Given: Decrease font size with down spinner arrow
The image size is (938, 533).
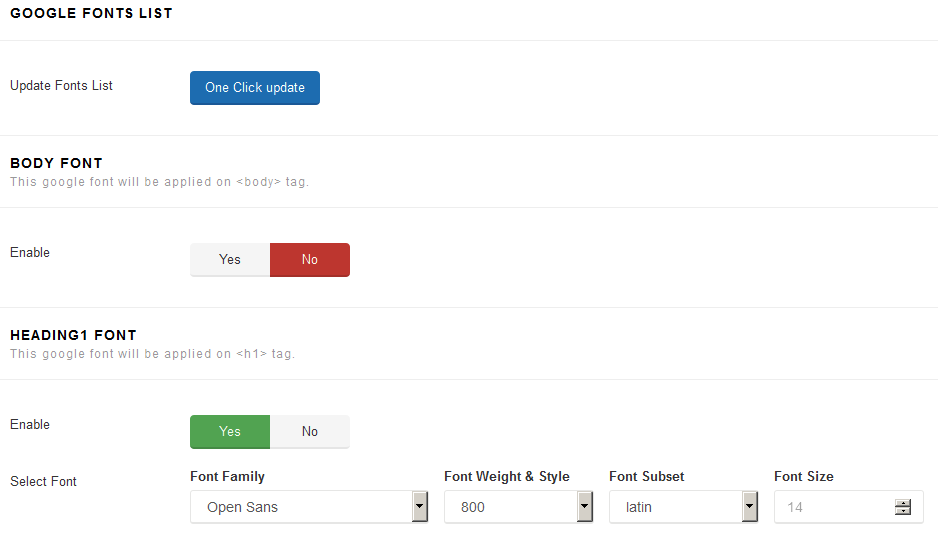Looking at the screenshot, I should pos(903,511).
